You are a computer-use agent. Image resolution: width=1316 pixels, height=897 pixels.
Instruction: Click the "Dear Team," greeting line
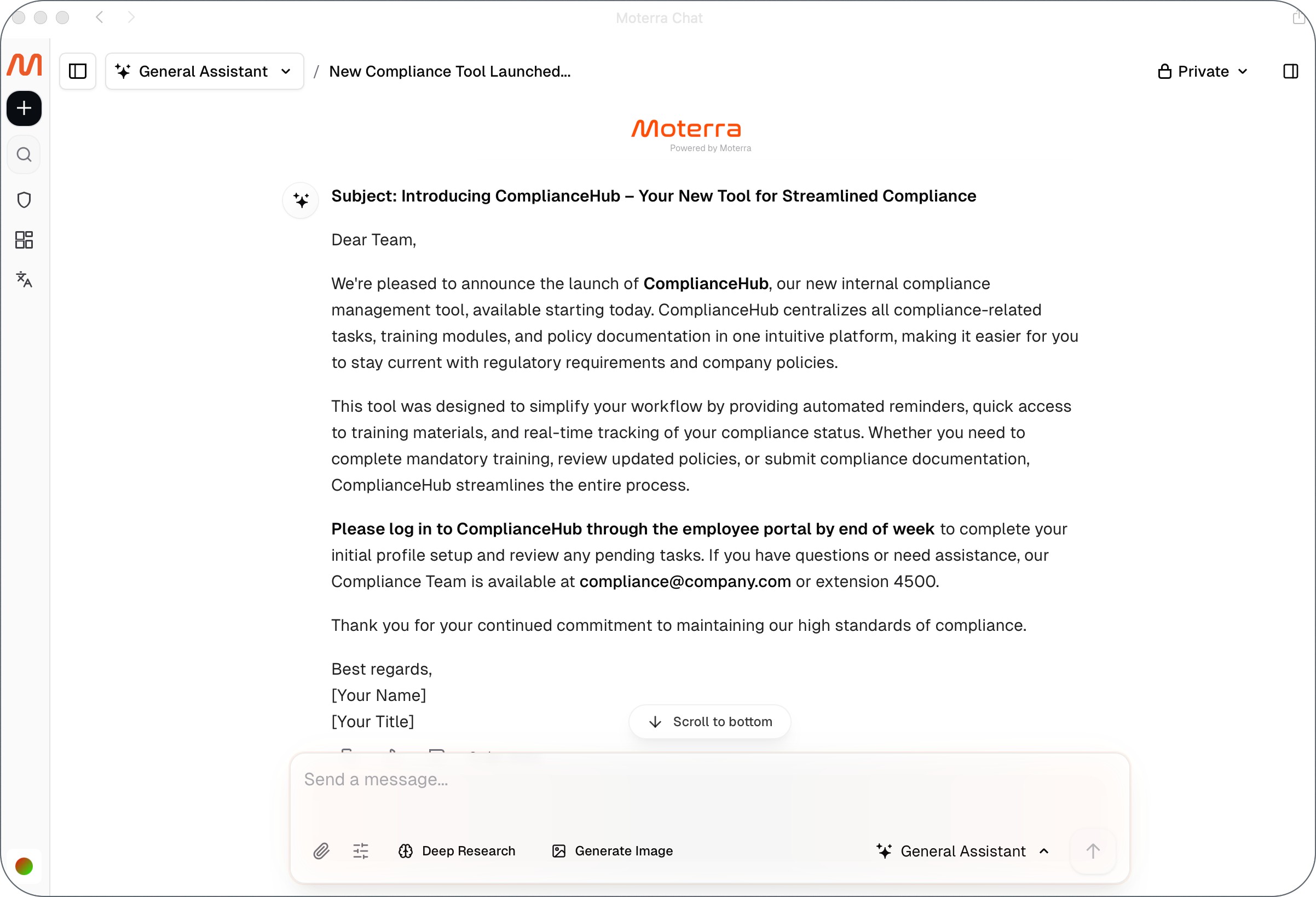pos(374,240)
